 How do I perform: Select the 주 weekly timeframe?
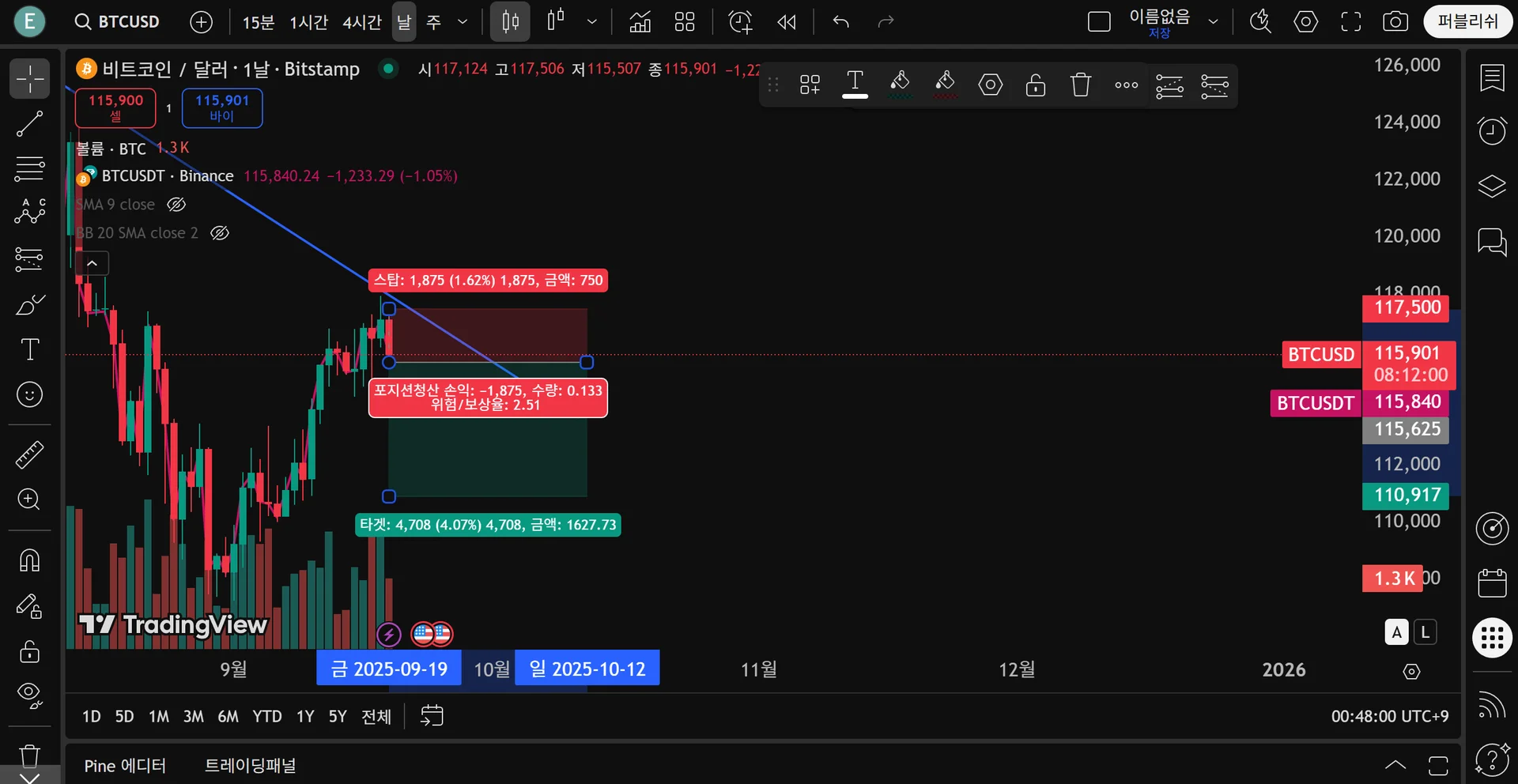point(434,22)
